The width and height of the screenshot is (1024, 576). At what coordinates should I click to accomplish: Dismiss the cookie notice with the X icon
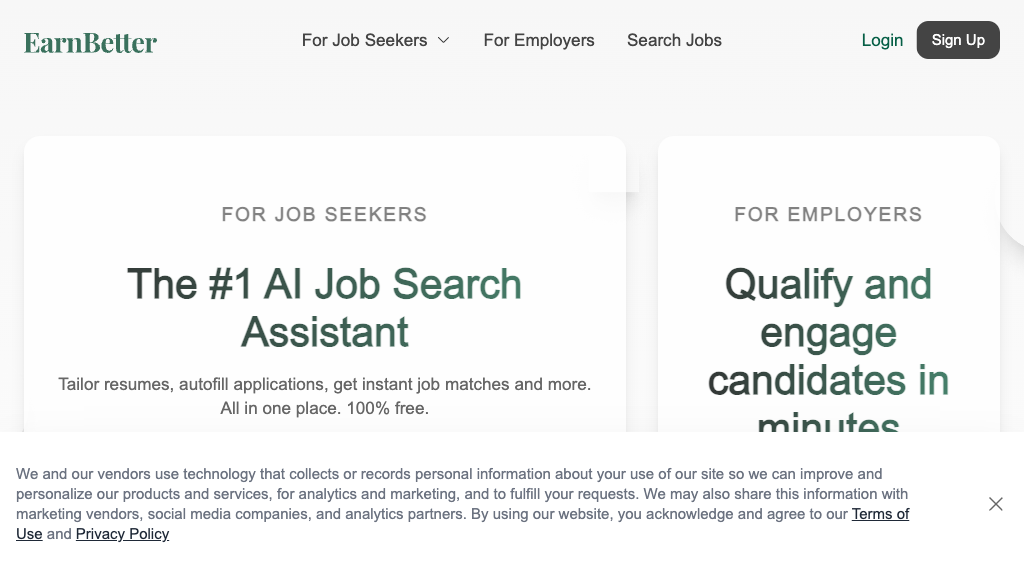point(996,504)
